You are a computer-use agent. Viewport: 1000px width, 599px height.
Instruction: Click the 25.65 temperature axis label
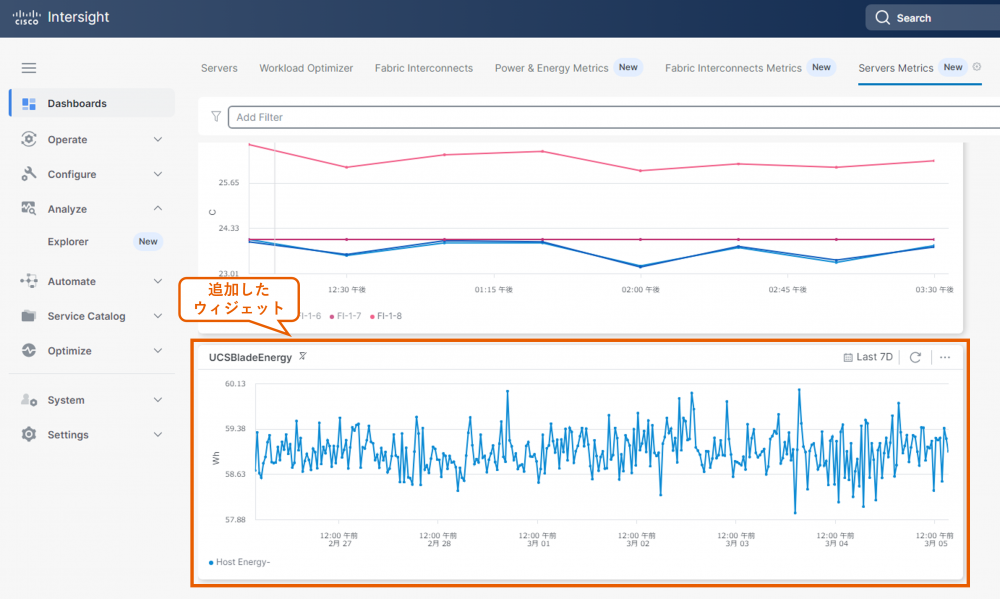pos(228,182)
